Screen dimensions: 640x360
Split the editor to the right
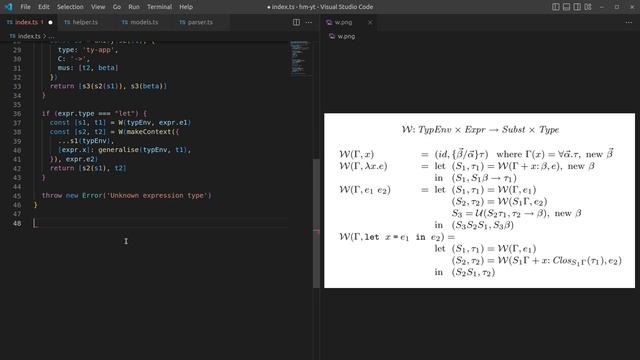296,22
